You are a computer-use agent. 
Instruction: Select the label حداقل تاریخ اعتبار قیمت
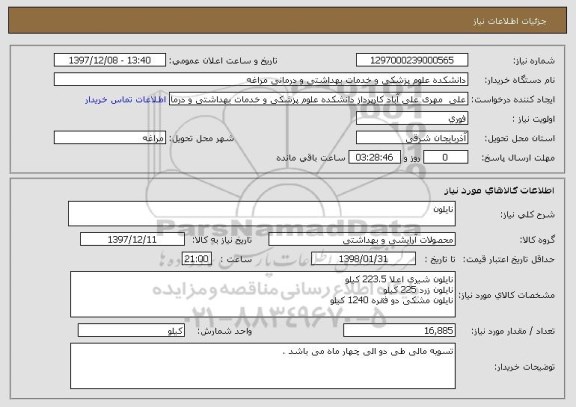[508, 259]
